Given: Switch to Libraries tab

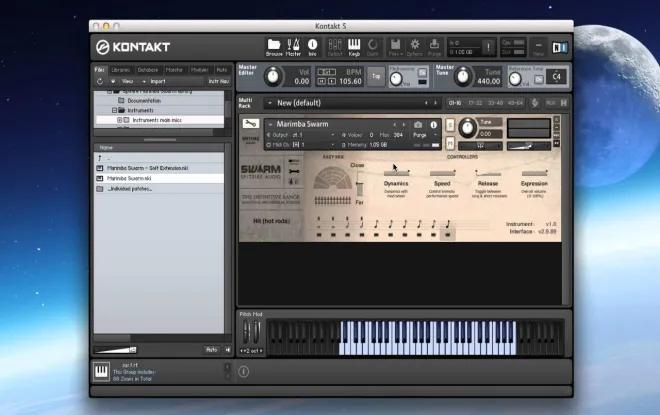Looking at the screenshot, I should [120, 70].
